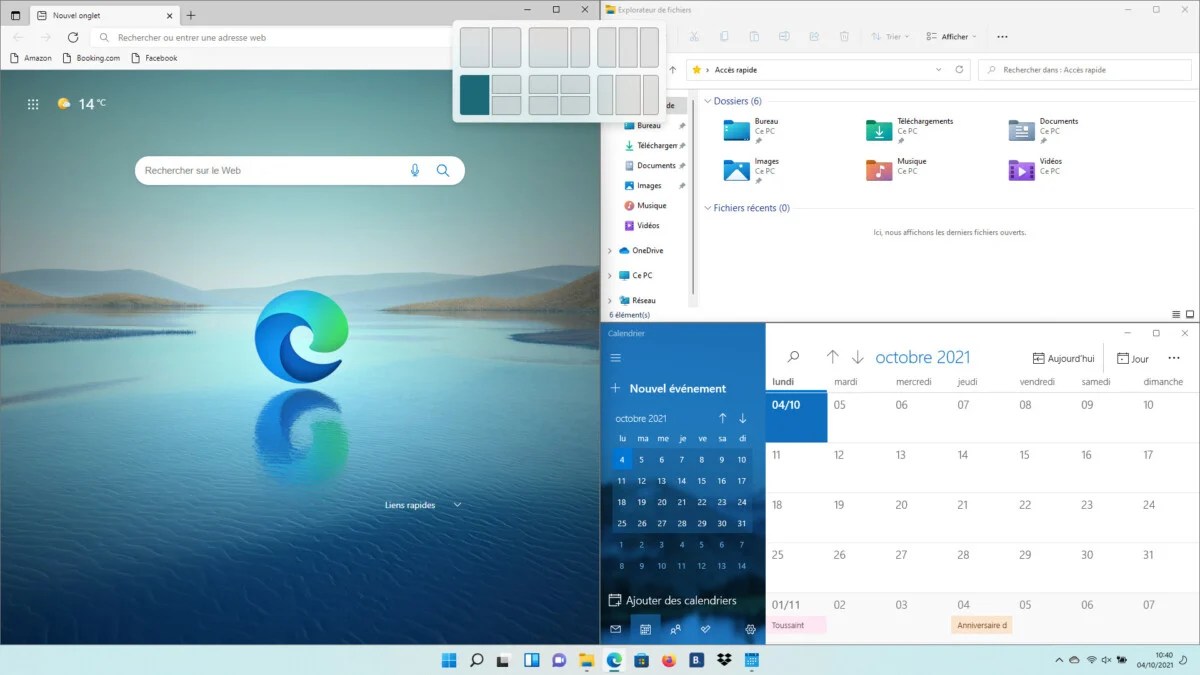Screen dimensions: 1200x675
Task: Click the magnifier icon in Edge web search box
Action: [443, 170]
